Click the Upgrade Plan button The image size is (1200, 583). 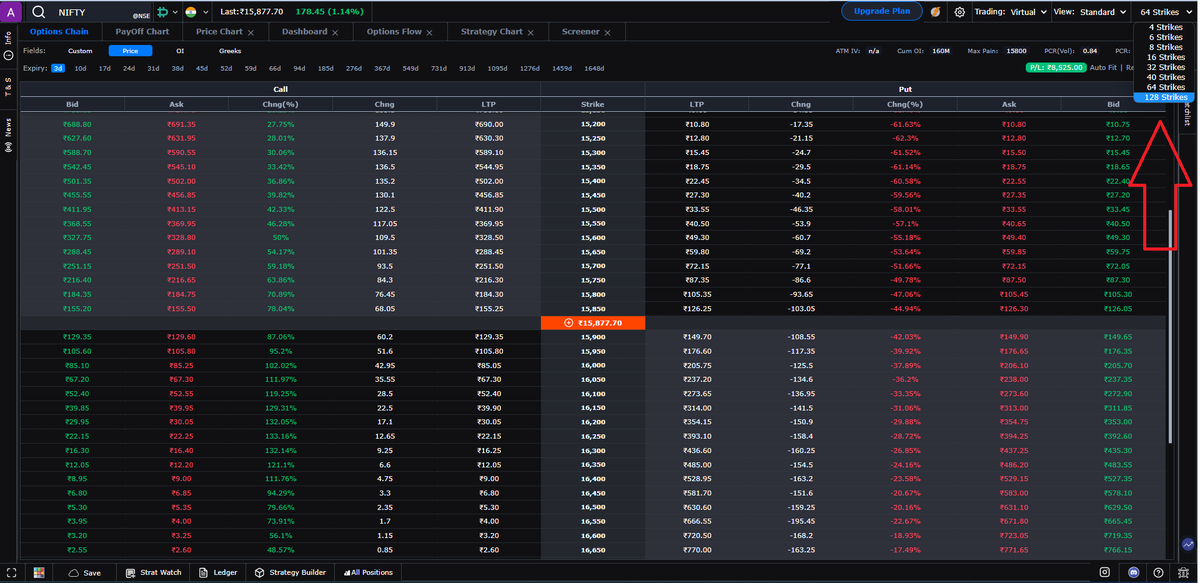(881, 12)
